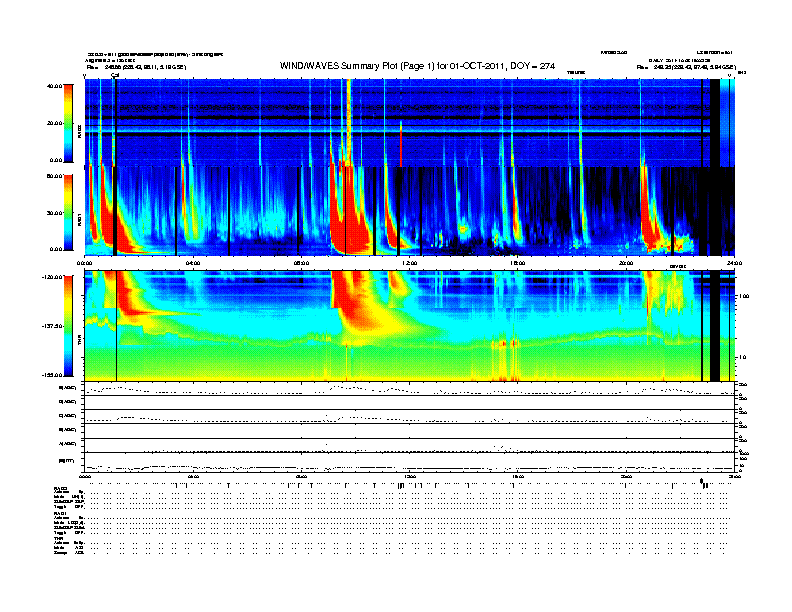The width and height of the screenshot is (792, 612).
Task: Click the 10 label on TNR right axis
Action: coord(742,357)
